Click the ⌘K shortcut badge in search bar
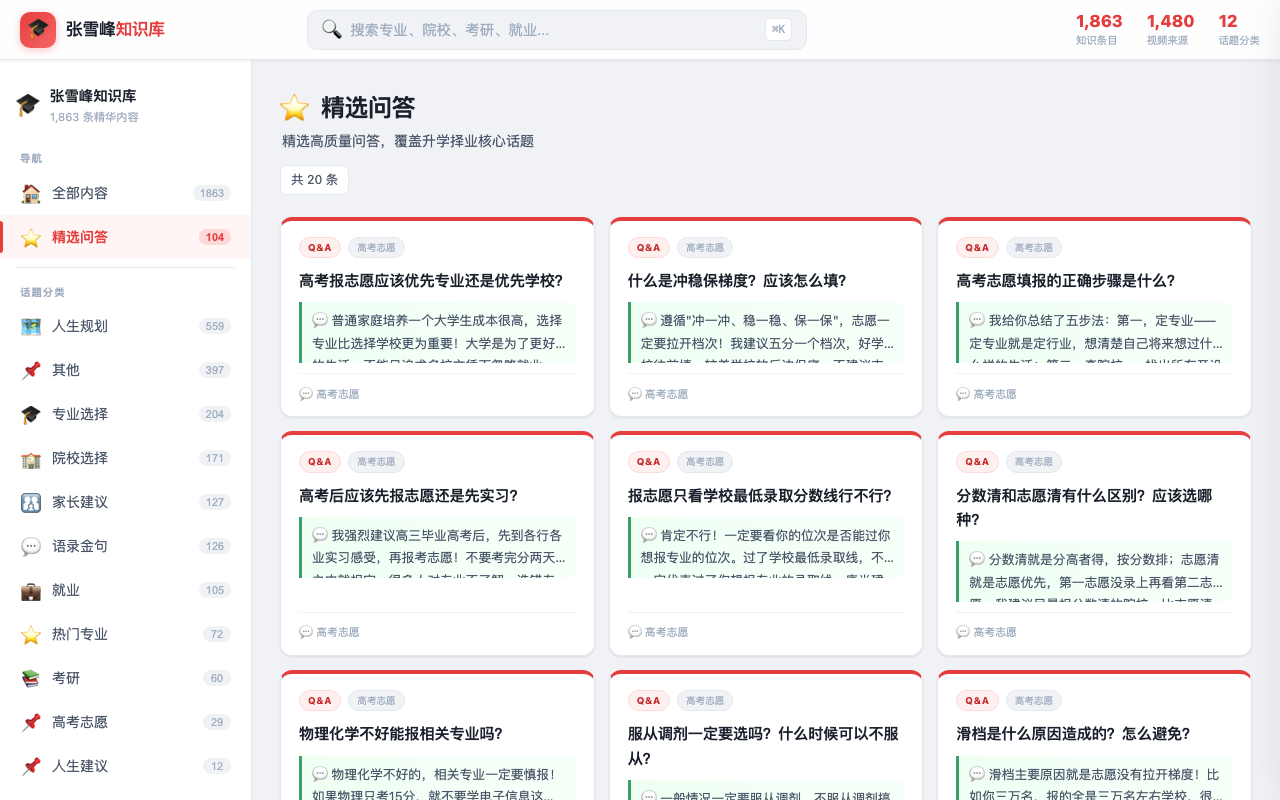 (778, 29)
